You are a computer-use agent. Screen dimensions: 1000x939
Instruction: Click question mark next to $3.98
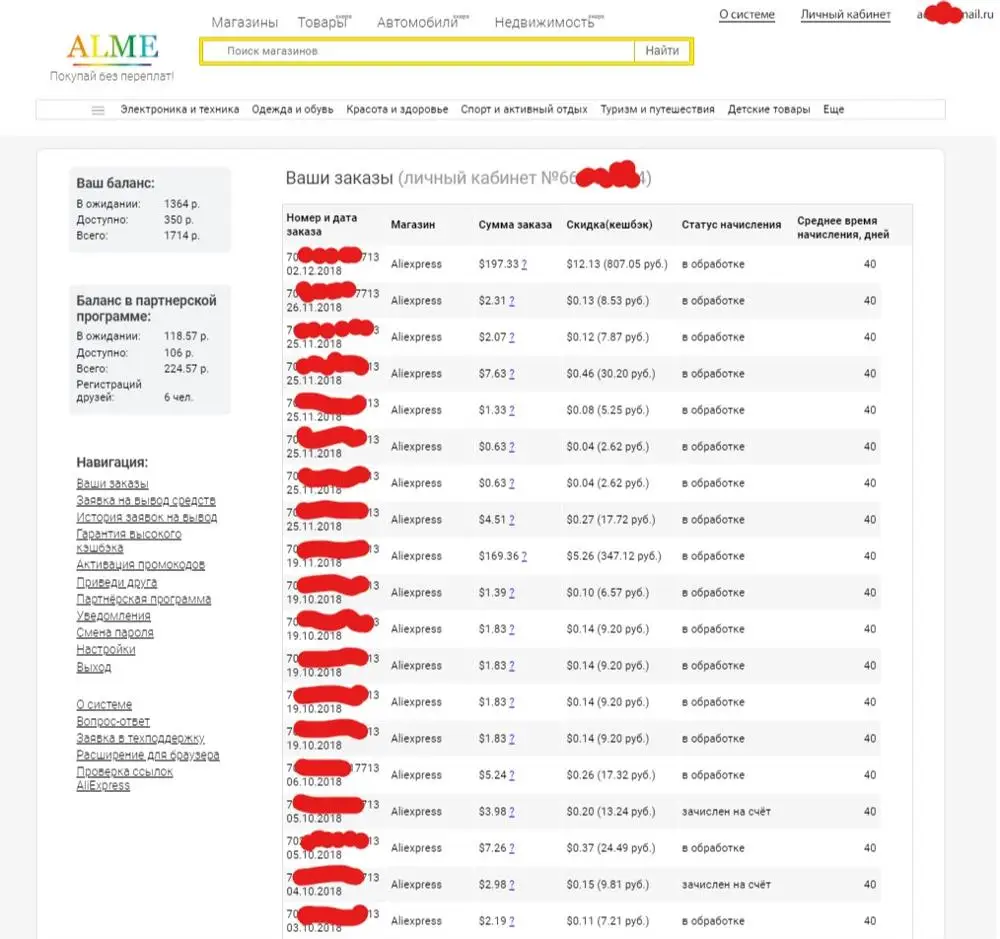pyautogui.click(x=511, y=811)
